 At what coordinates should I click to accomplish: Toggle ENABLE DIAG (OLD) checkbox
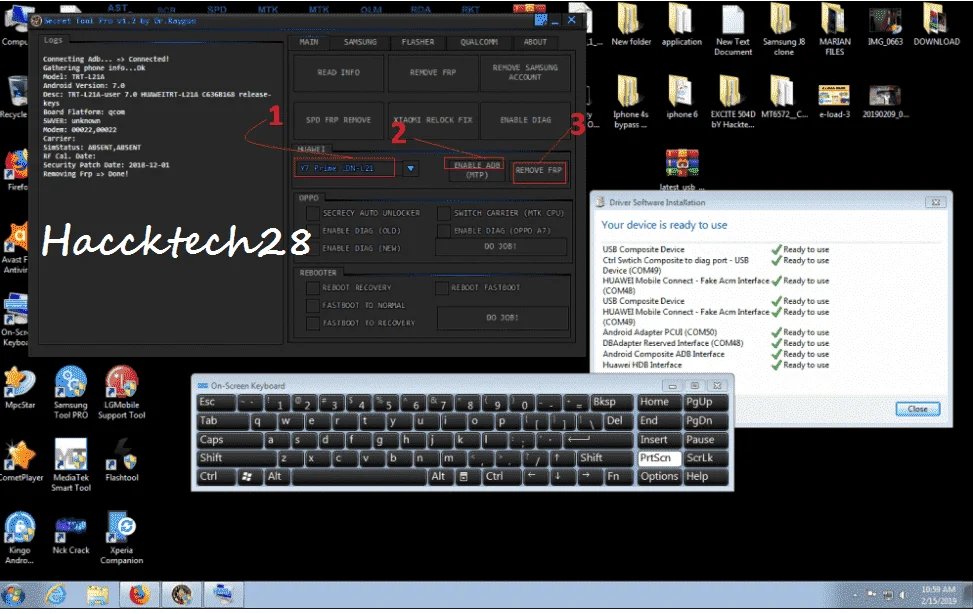(x=313, y=230)
